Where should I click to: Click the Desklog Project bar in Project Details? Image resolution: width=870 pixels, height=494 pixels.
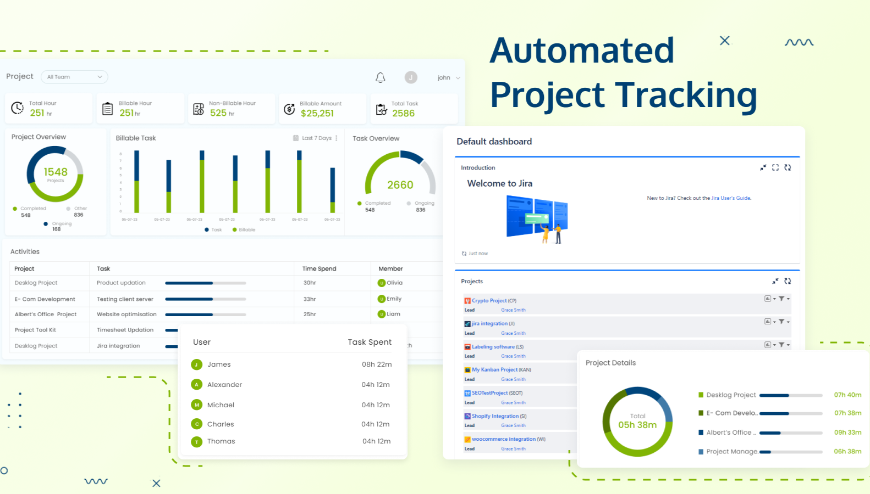[x=791, y=395]
